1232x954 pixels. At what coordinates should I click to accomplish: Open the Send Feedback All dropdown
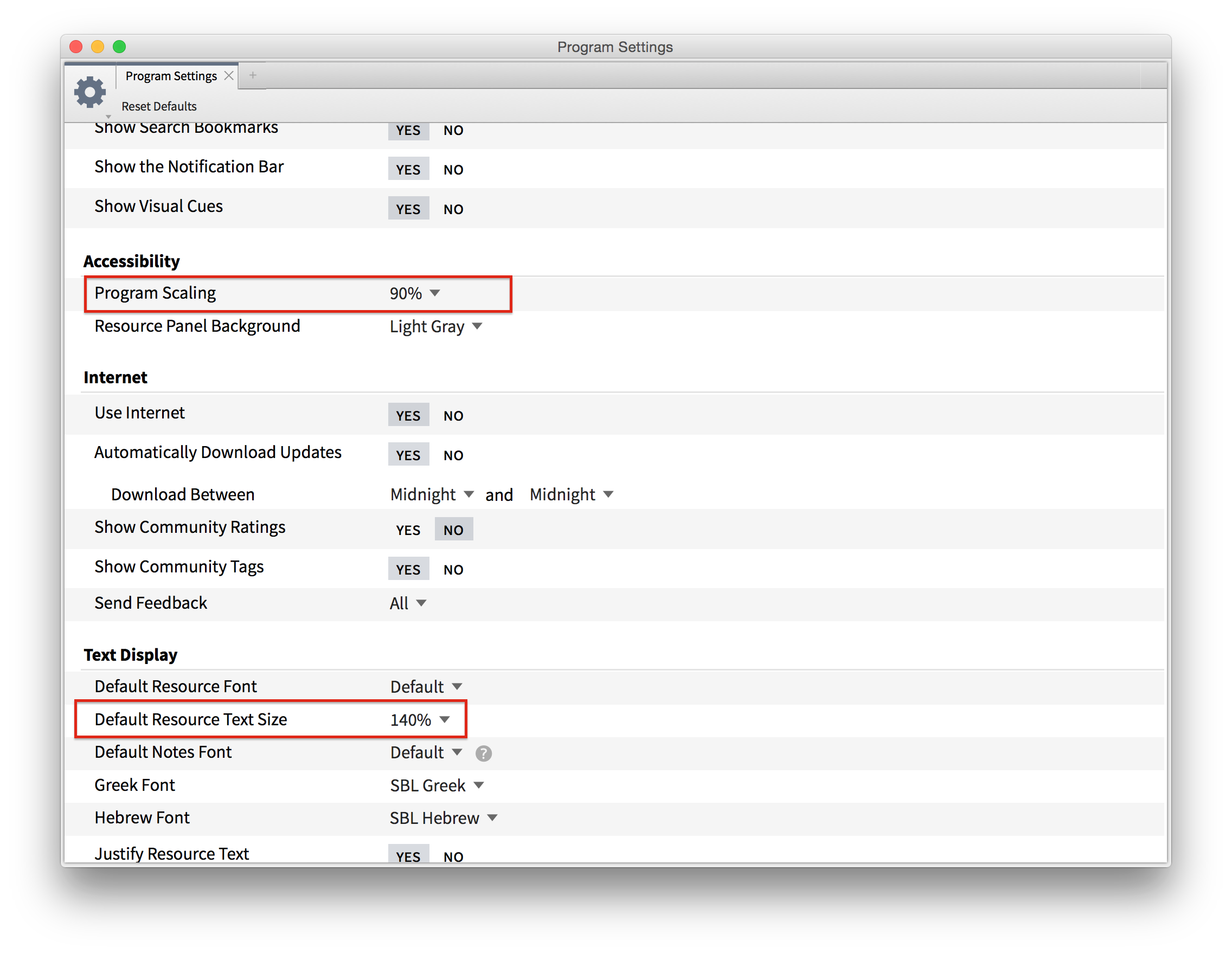point(407,603)
